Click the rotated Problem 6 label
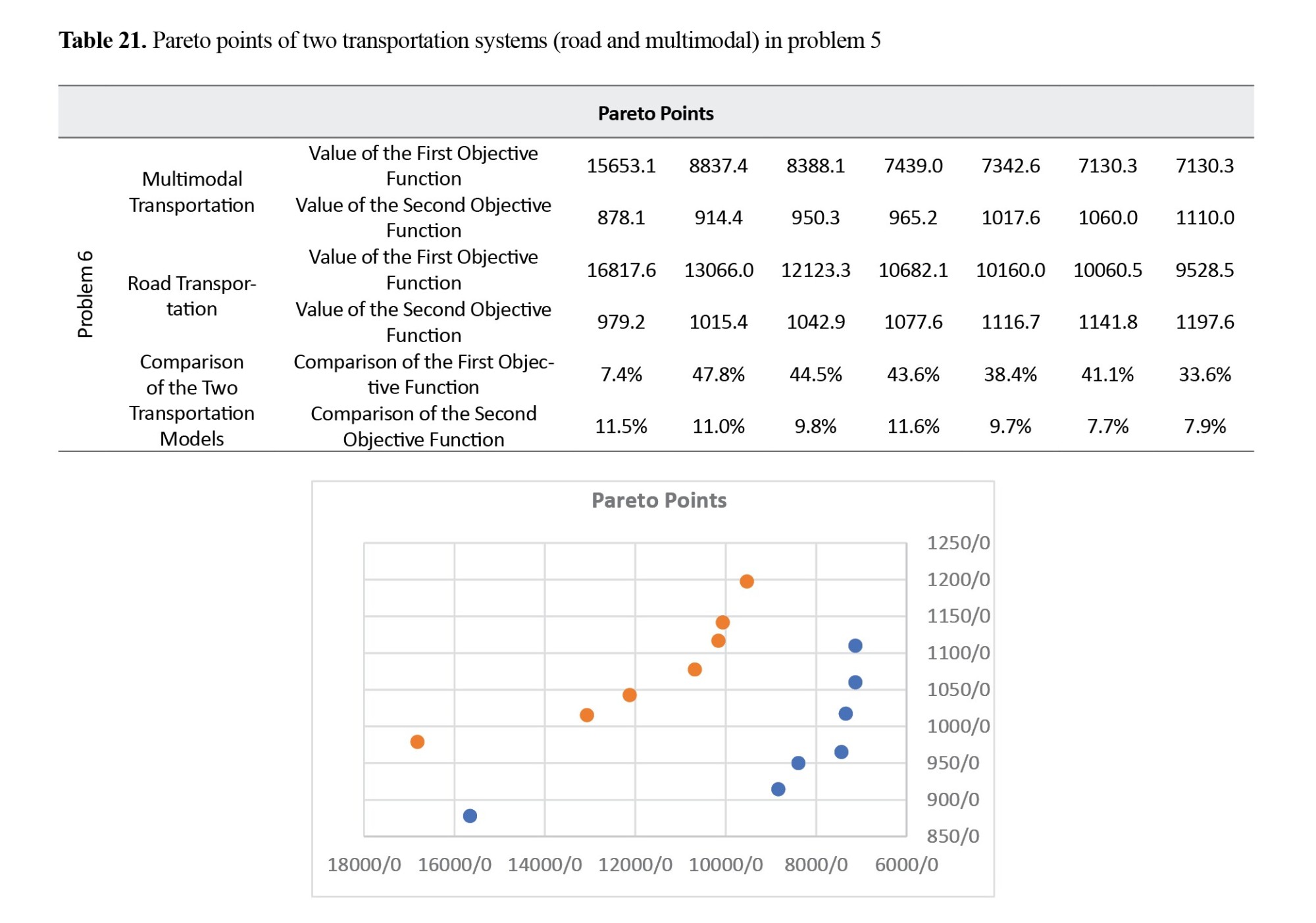 tap(86, 294)
